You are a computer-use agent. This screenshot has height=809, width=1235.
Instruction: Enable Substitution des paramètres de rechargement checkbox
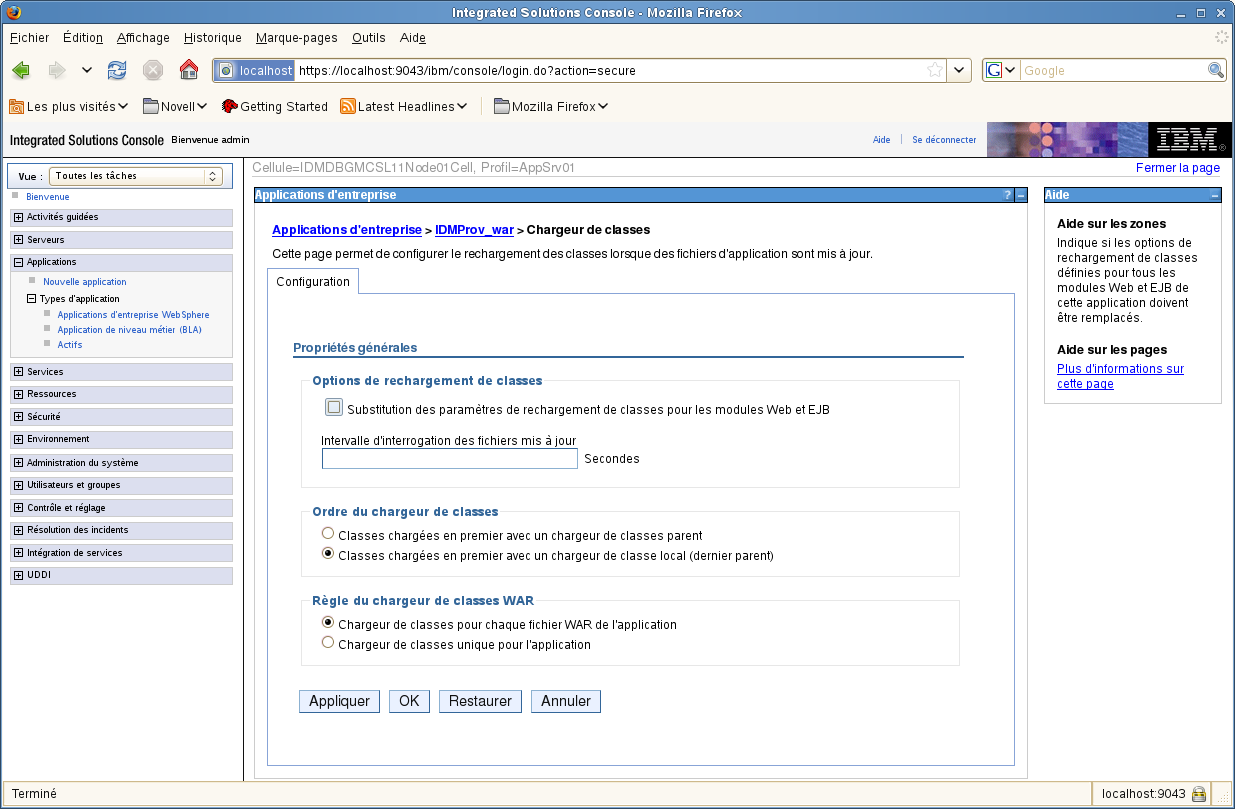(x=334, y=408)
